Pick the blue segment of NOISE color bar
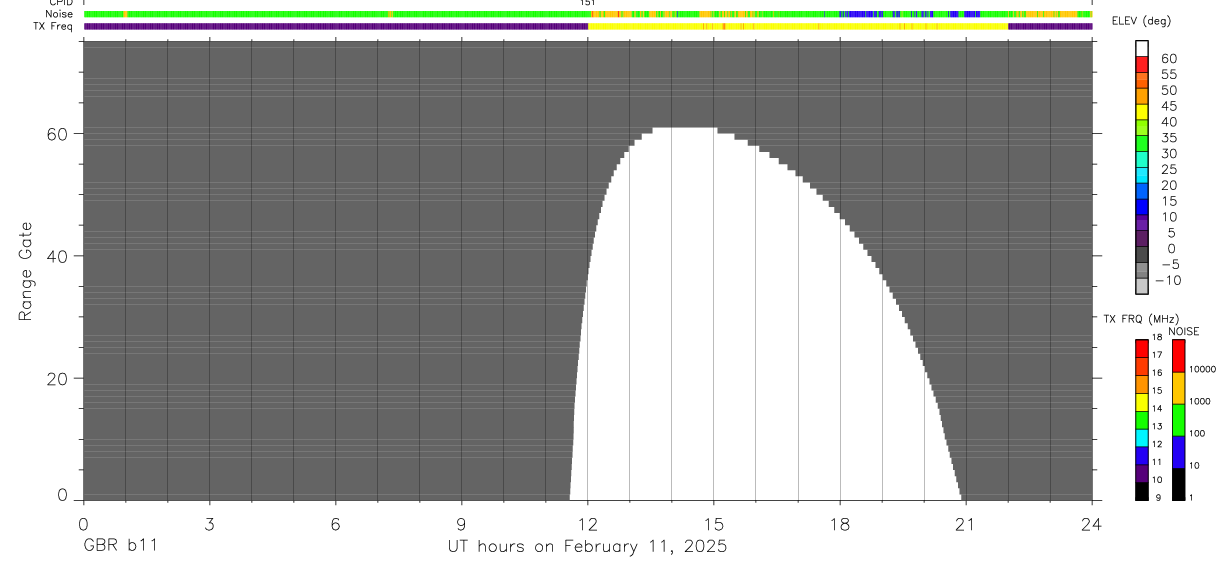 point(1178,451)
